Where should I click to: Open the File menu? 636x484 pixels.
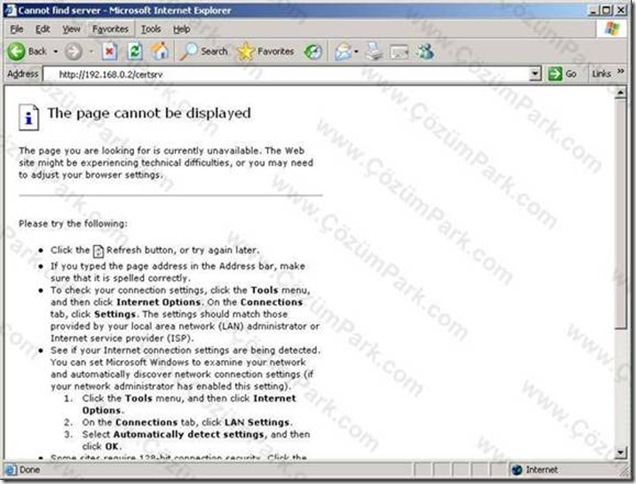(17, 29)
